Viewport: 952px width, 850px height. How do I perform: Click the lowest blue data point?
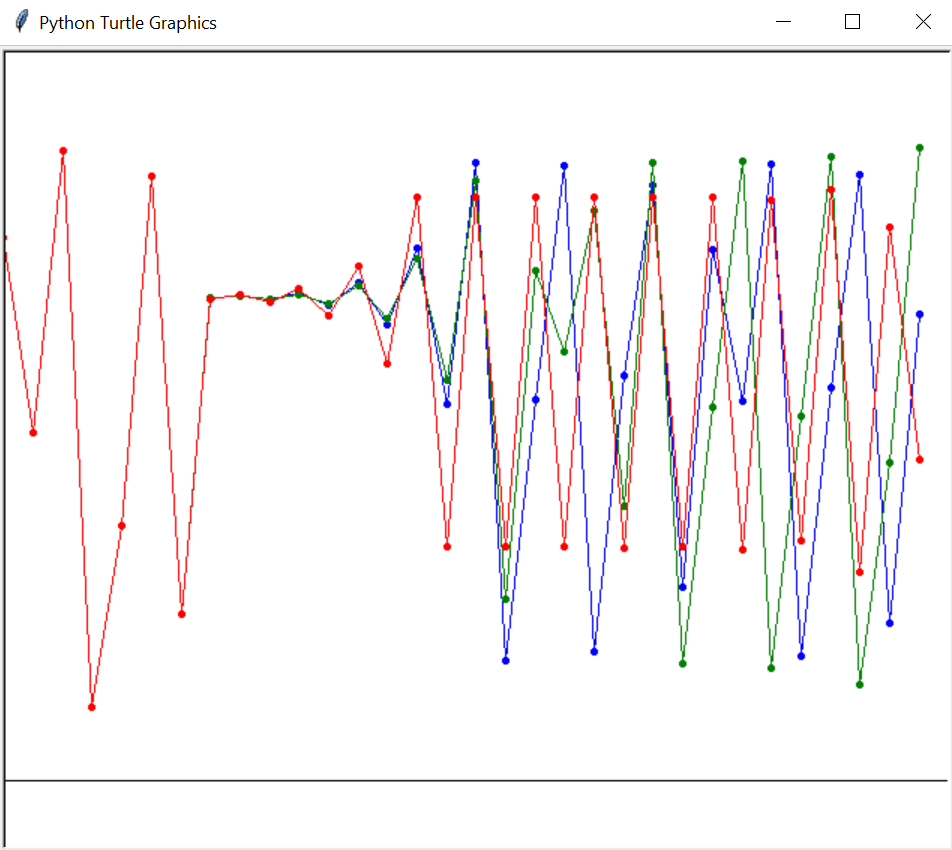(x=506, y=660)
